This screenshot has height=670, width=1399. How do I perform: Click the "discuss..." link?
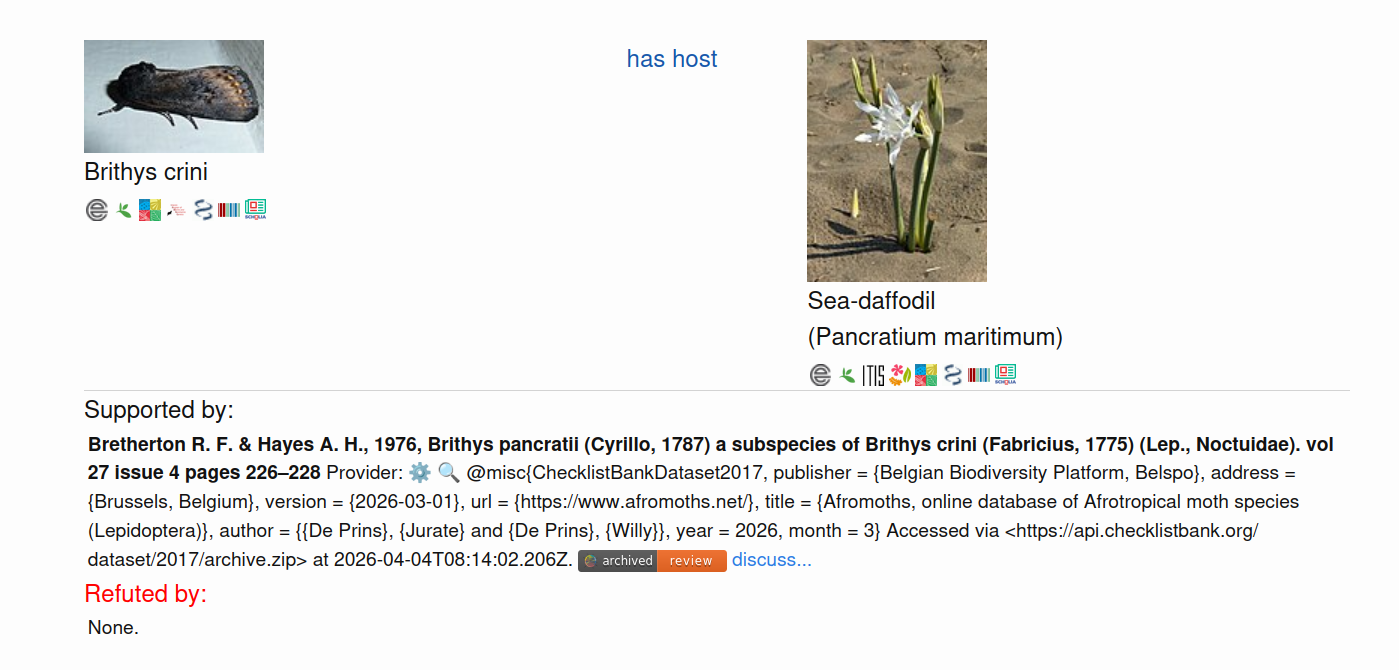(x=772, y=560)
